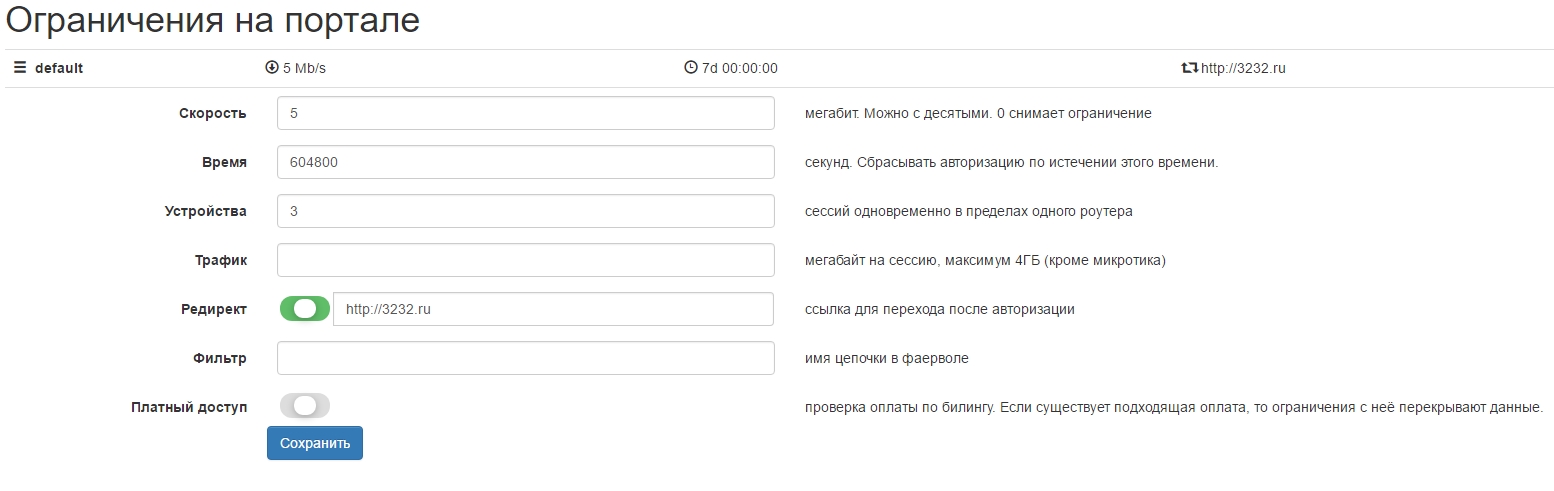
Task: Click the Редирект label text
Action: 213,309
